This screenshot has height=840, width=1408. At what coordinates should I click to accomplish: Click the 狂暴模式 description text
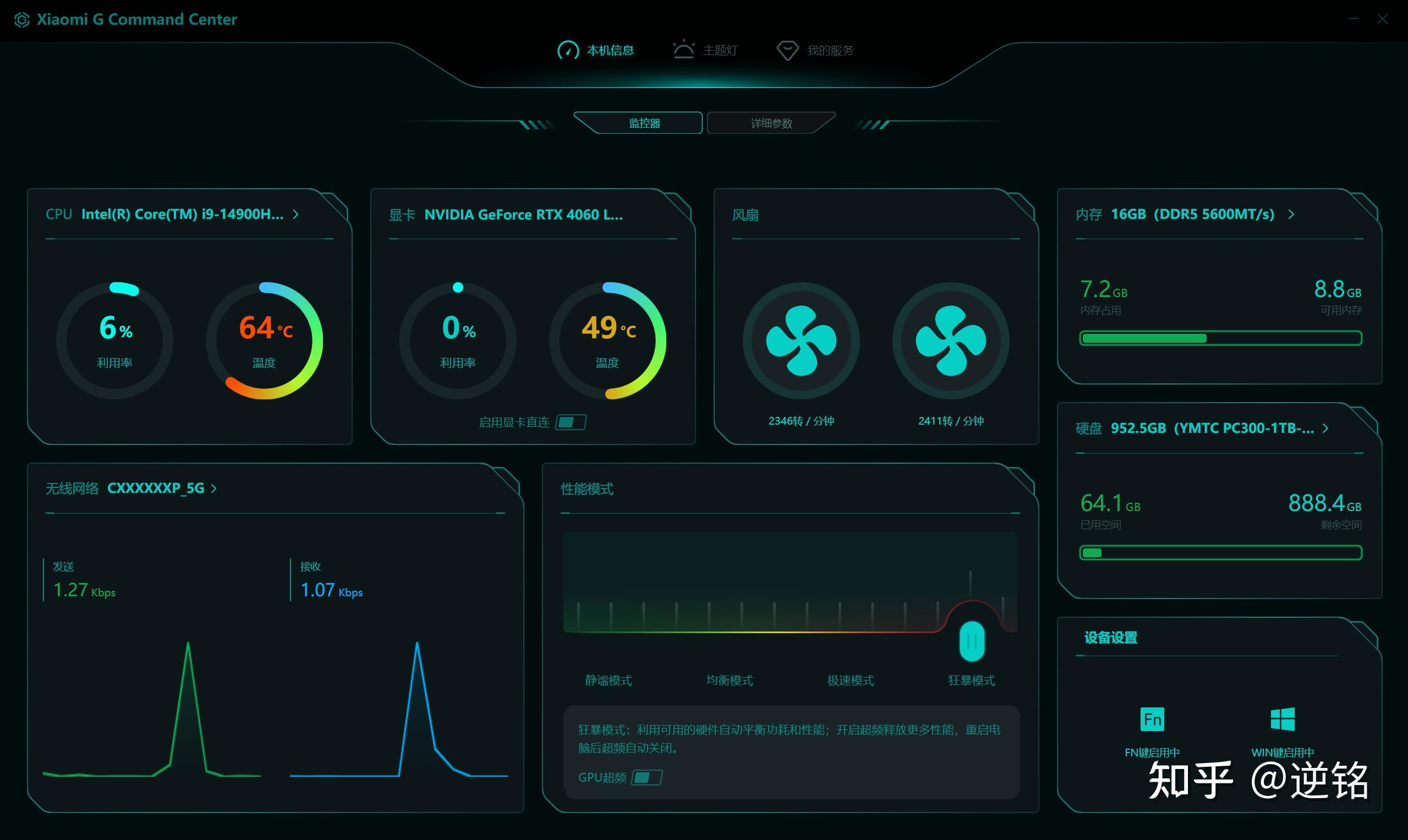coord(789,739)
